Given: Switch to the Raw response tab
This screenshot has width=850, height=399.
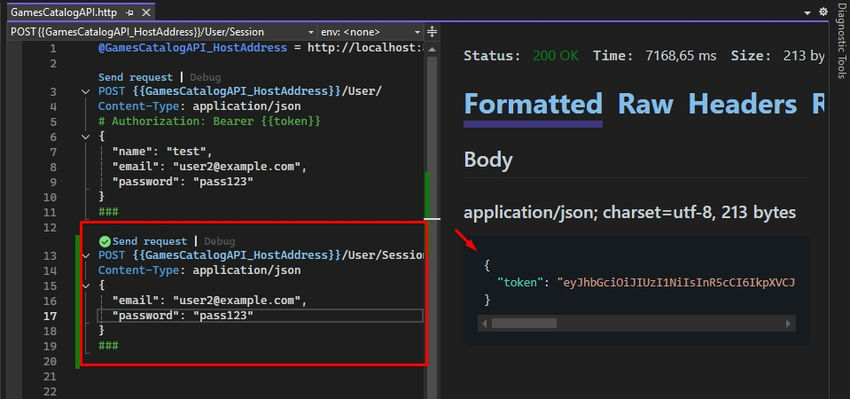Looking at the screenshot, I should tap(646, 104).
